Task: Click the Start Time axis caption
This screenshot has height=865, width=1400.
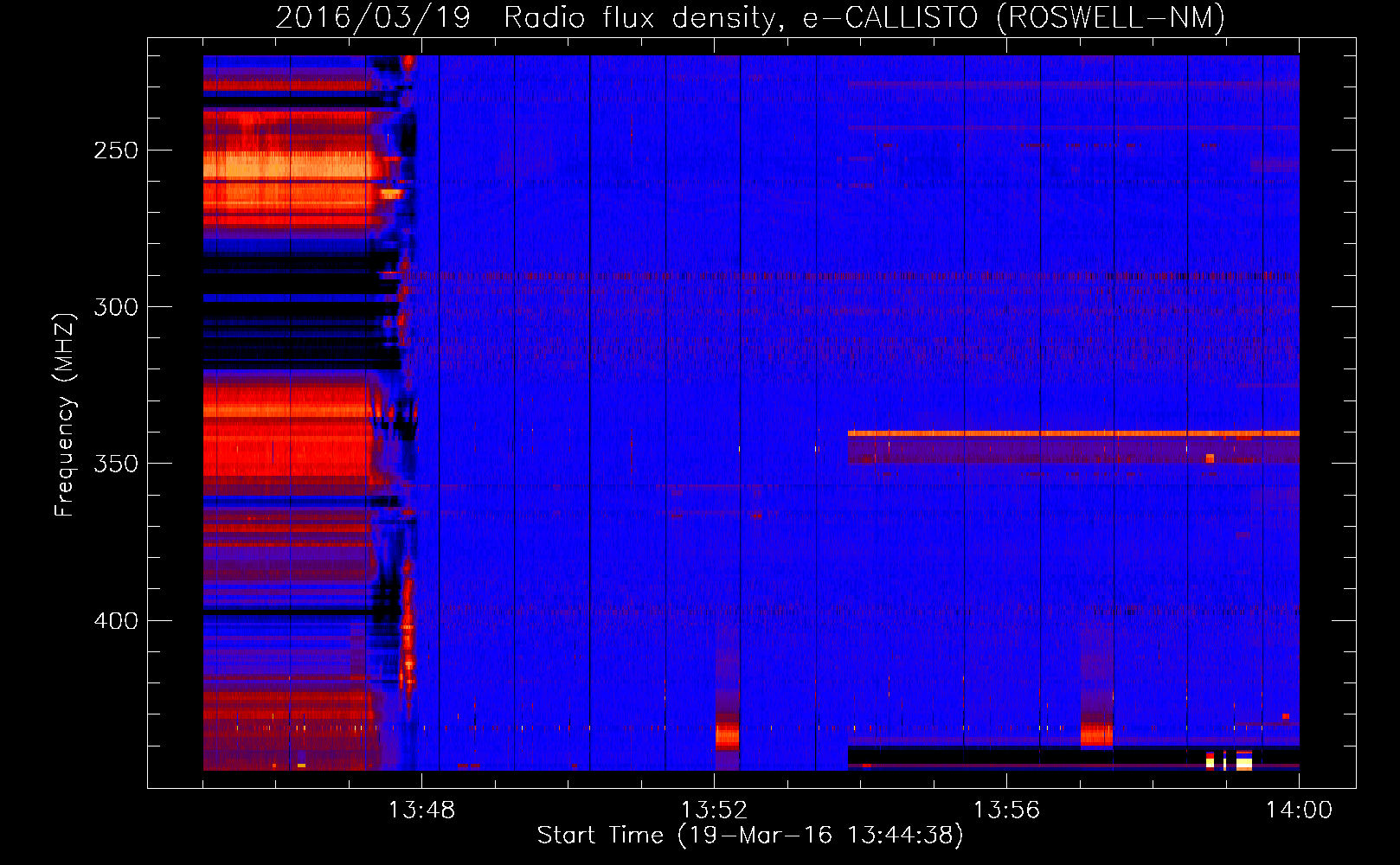Action: click(750, 836)
